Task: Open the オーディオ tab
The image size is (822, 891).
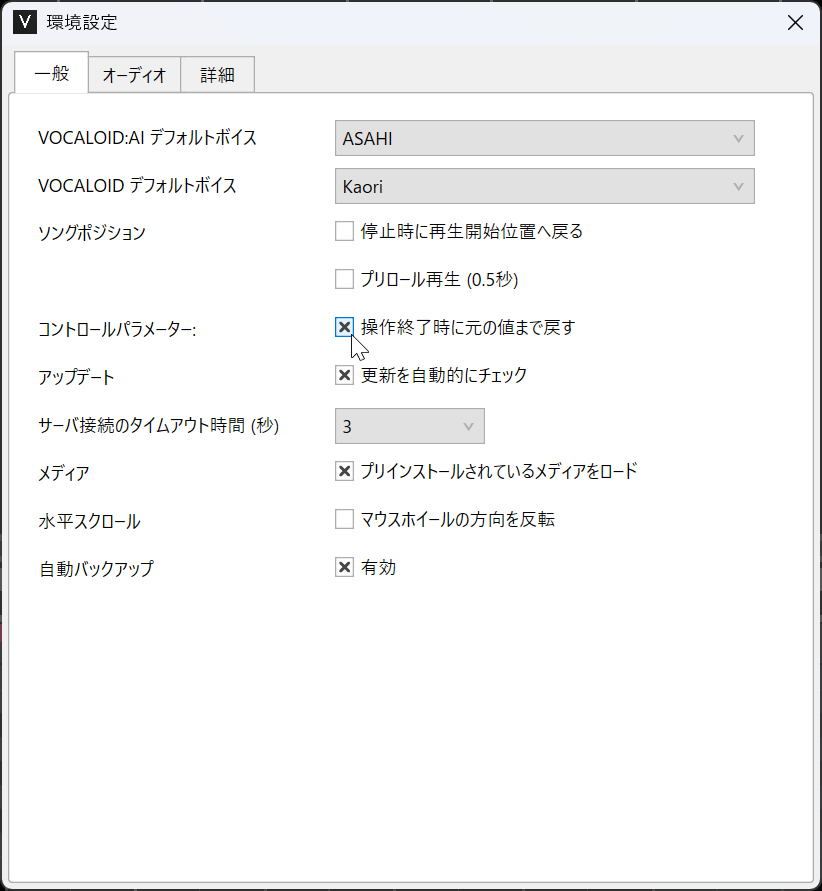Action: click(x=134, y=74)
